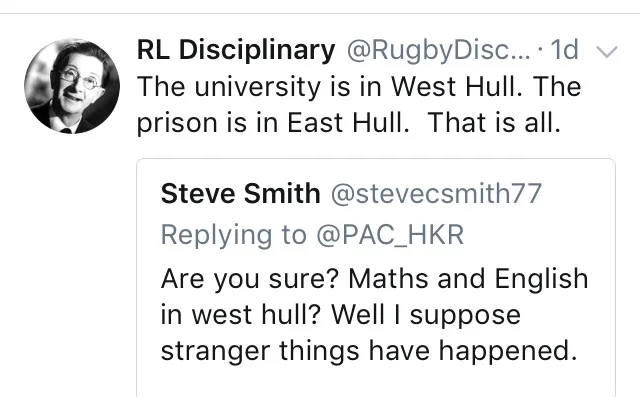Follow the @PAC_HKR mention link
Viewport: 640px width, 397px height.
(390, 235)
